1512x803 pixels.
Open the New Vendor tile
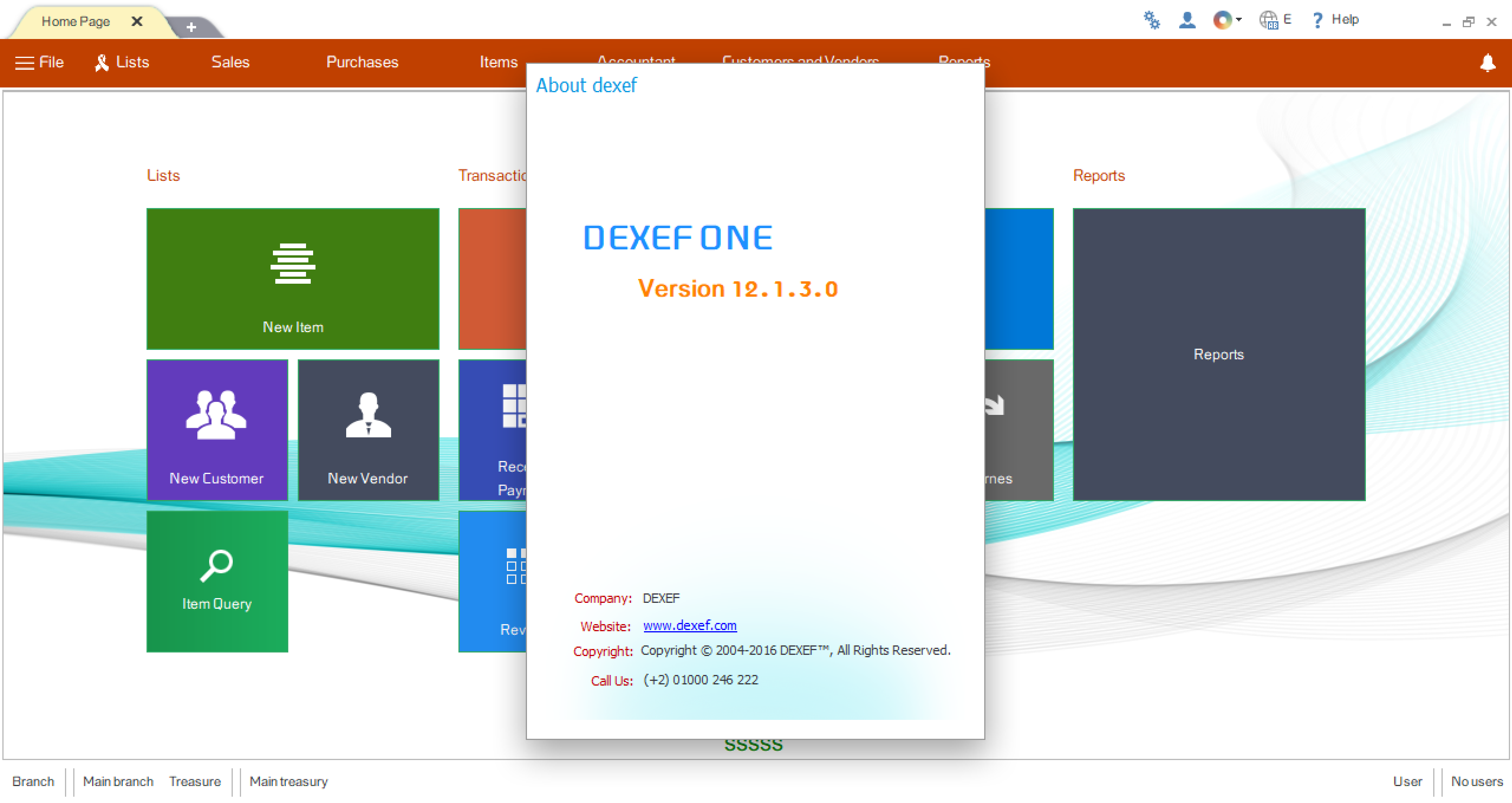pyautogui.click(x=369, y=430)
